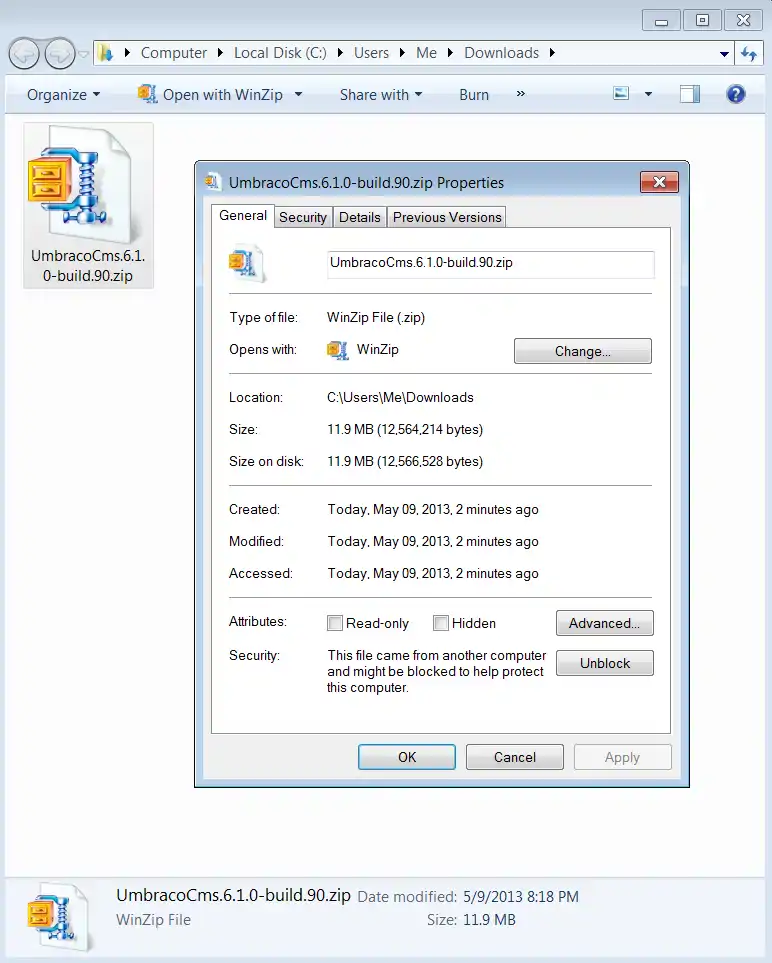The height and width of the screenshot is (963, 772).
Task: Click the file name in the details pane
Action: pos(233,895)
